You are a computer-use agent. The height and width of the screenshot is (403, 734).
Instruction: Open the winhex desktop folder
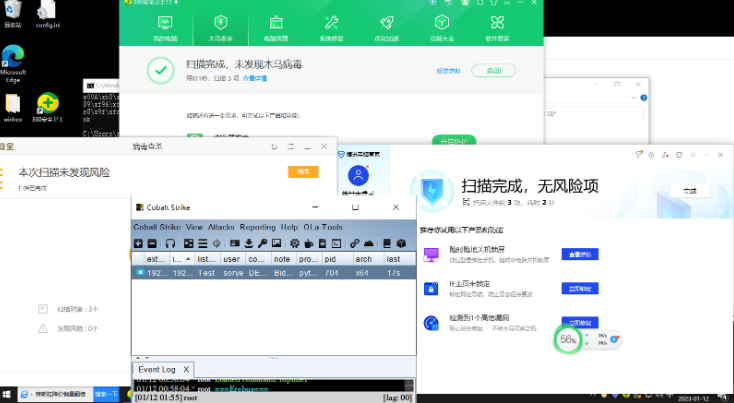[x=13, y=108]
